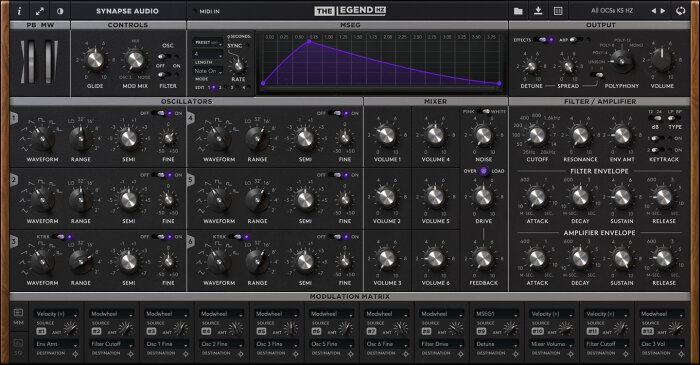This screenshot has width=700, height=365.
Task: Open the info panel icon
Action: point(19,11)
